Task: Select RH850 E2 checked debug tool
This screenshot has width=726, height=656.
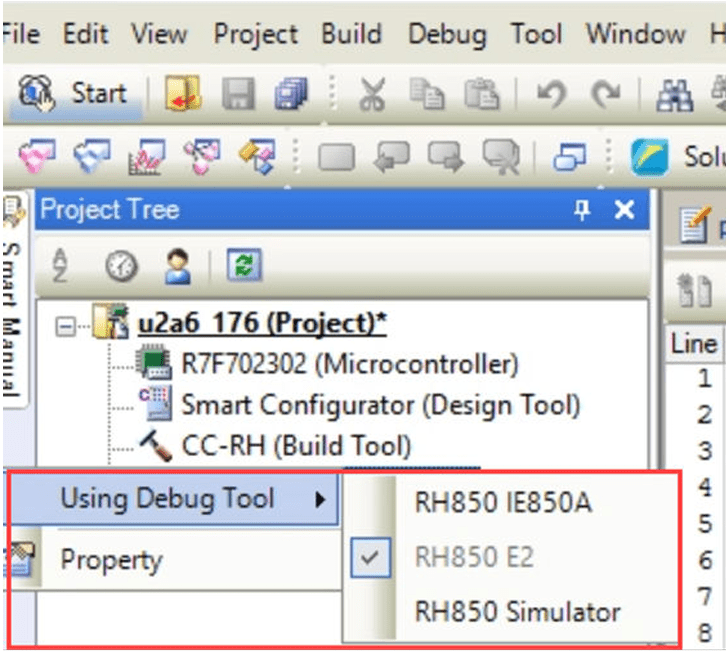Action: [476, 557]
